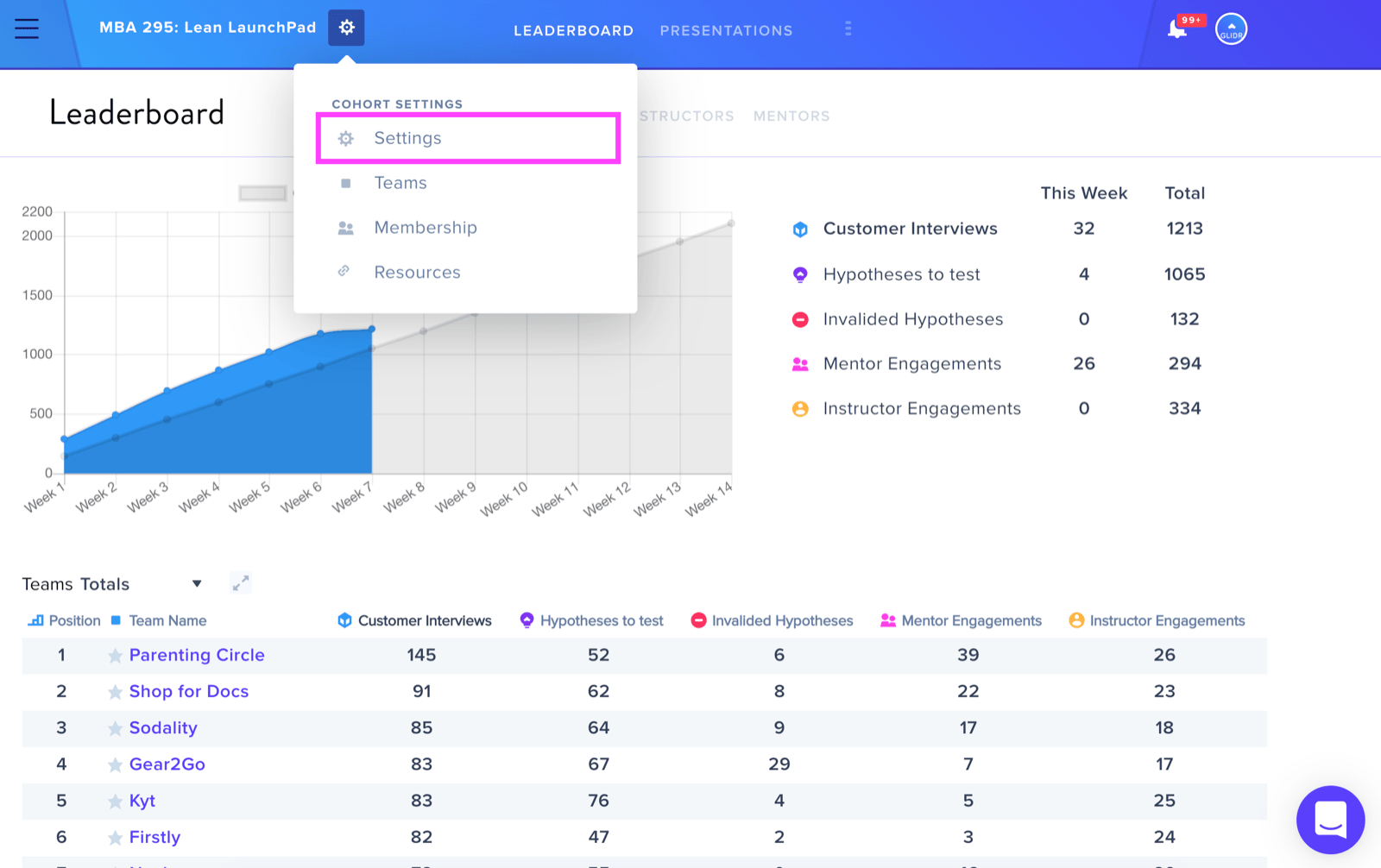Open the notifications bell icon
The height and width of the screenshot is (868, 1381).
[1177, 28]
